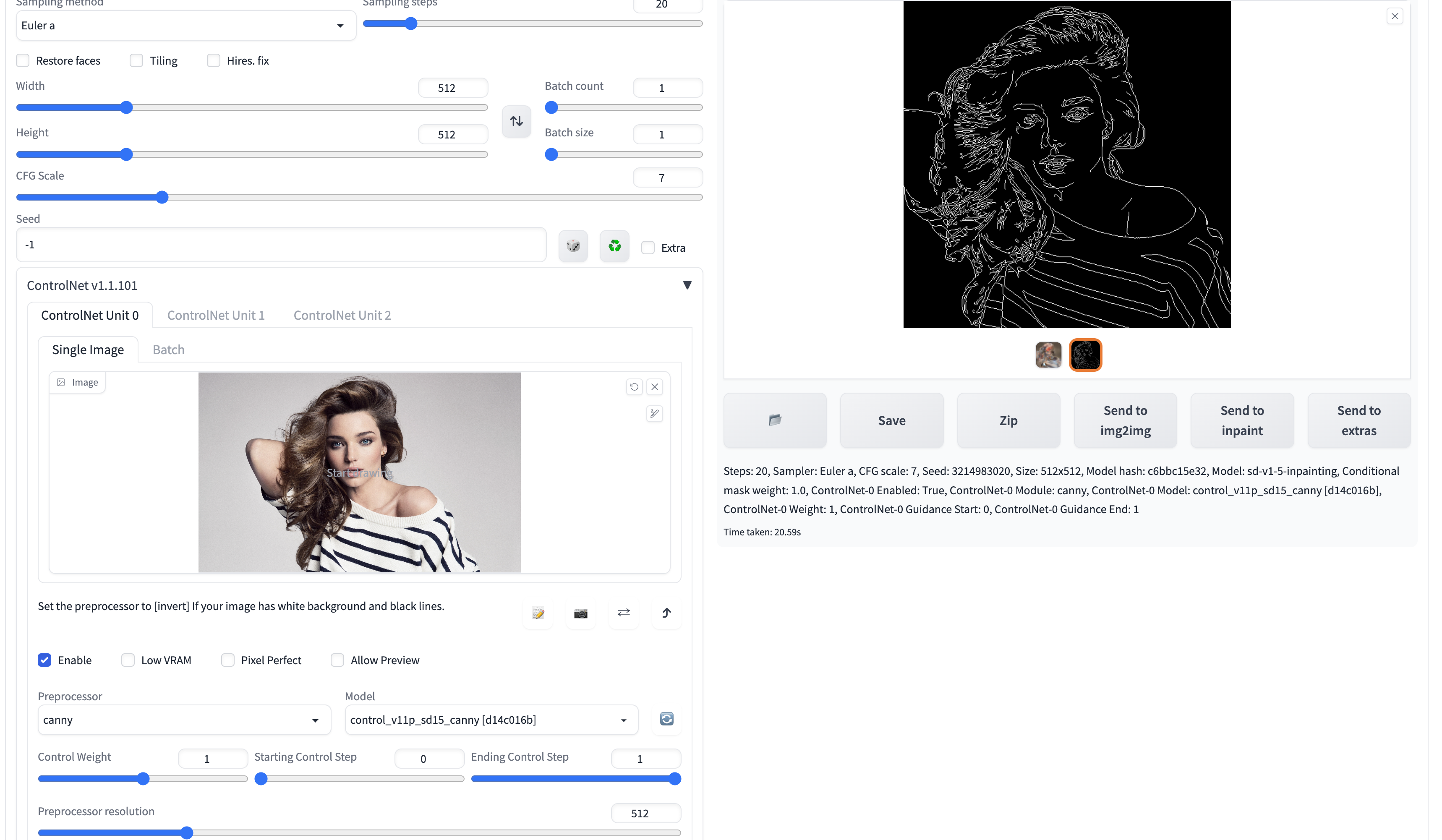The width and height of the screenshot is (1442, 840).
Task: Click the swap width and height icon
Action: (x=516, y=121)
